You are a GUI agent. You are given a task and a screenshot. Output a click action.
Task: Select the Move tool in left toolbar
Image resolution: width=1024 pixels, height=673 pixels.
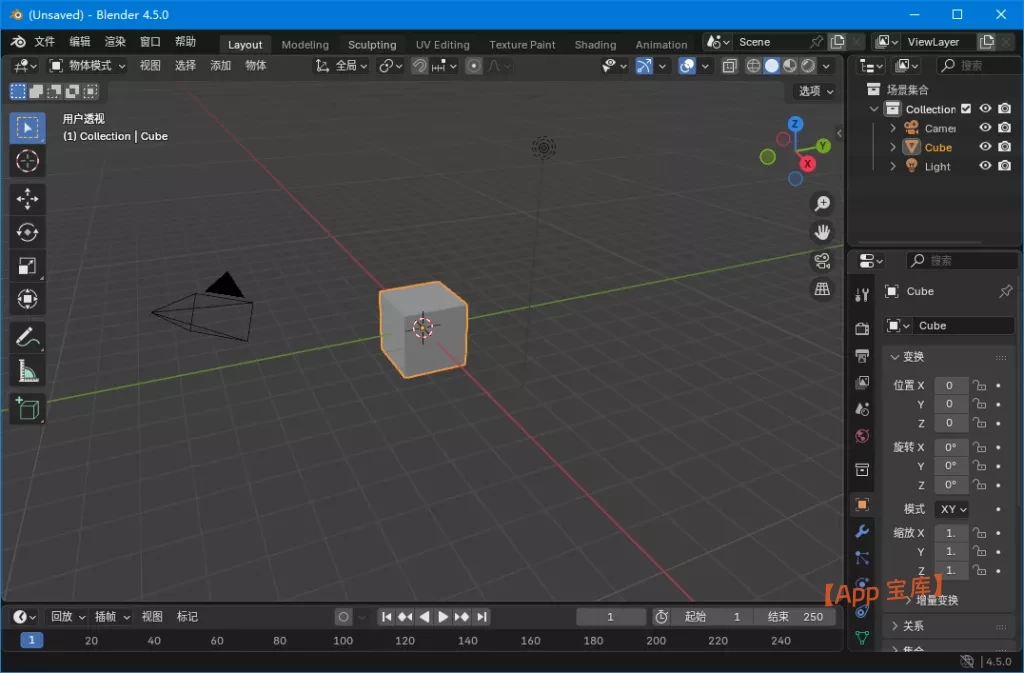point(27,198)
